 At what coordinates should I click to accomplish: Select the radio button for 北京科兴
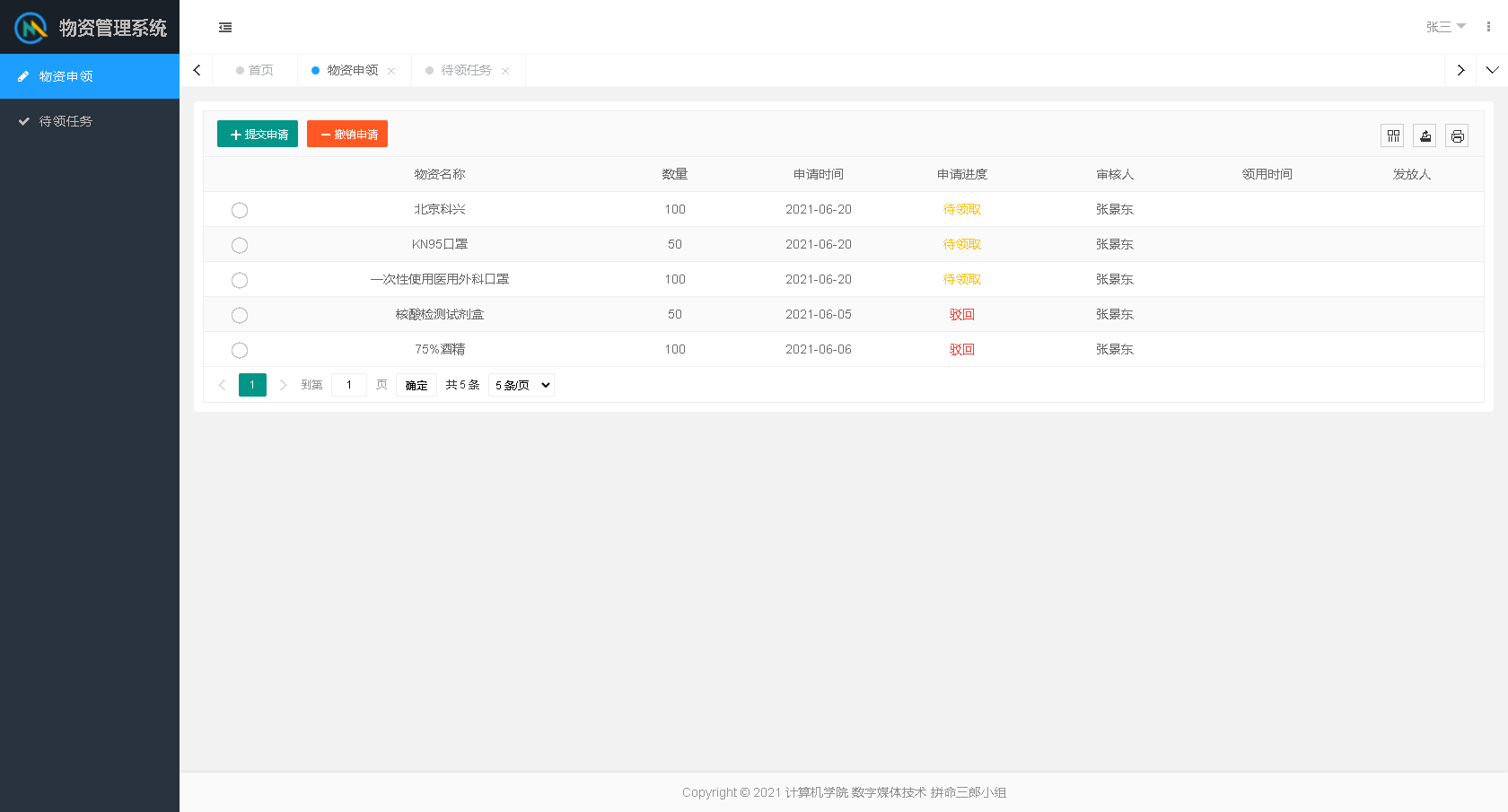point(240,210)
